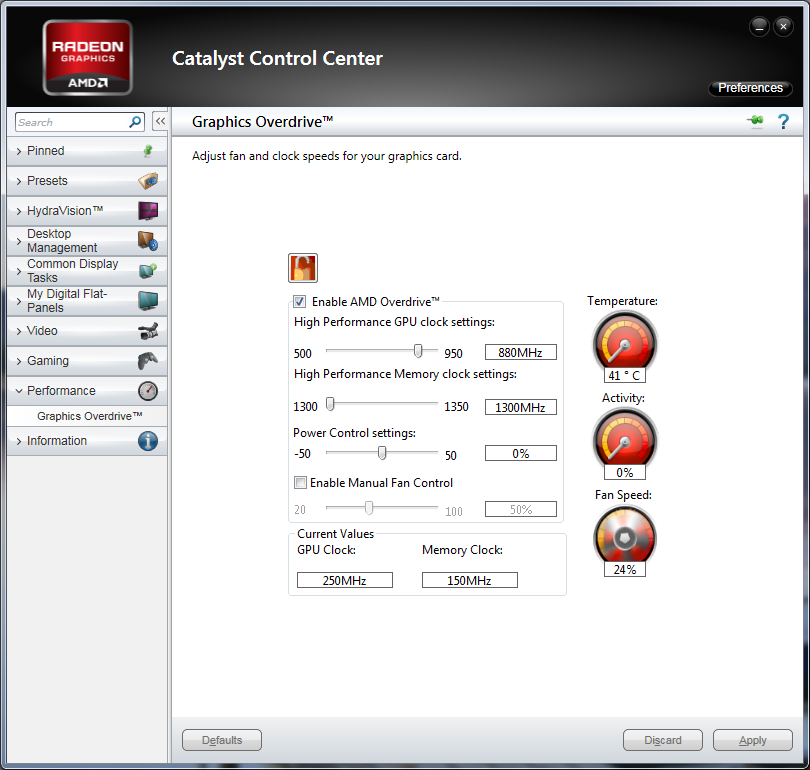The image size is (810, 770).
Task: Click the search magnifier icon
Action: tap(135, 122)
